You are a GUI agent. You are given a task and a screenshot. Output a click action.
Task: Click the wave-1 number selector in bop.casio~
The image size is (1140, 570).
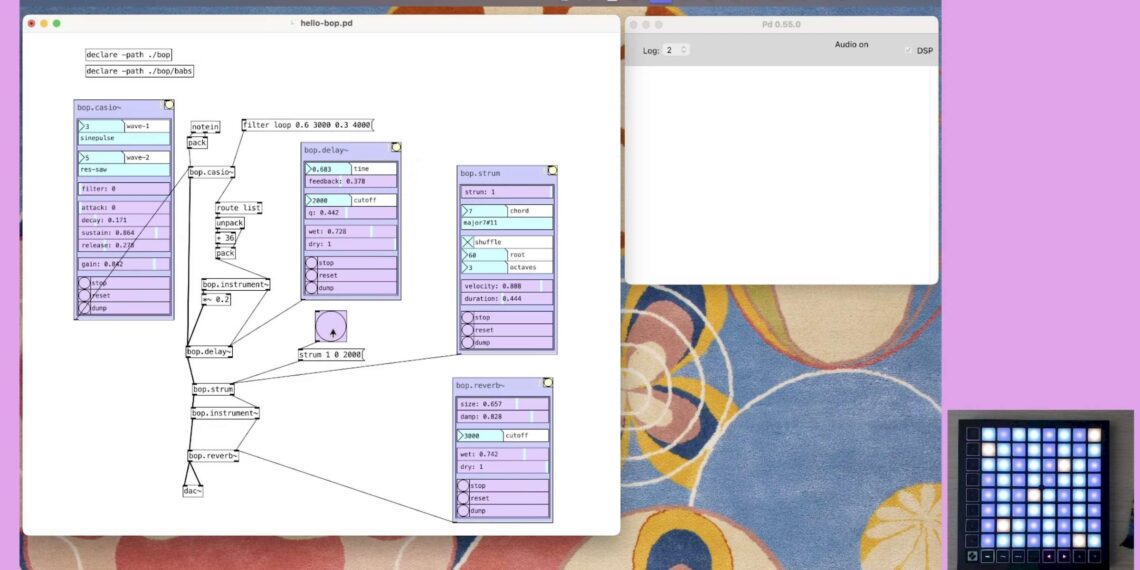(101, 127)
